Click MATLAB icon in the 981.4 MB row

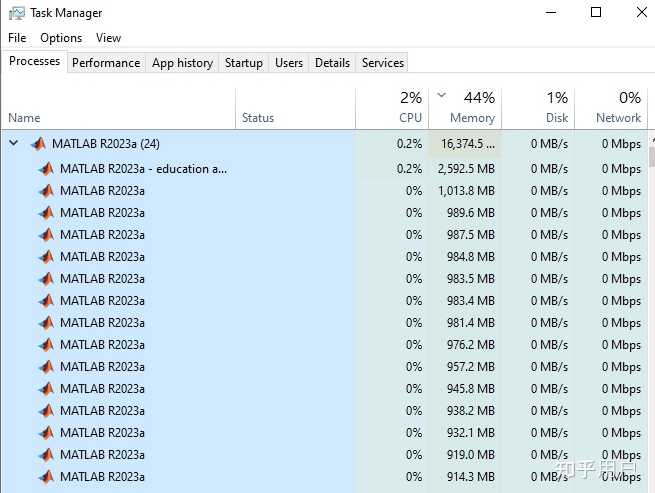tap(46, 323)
